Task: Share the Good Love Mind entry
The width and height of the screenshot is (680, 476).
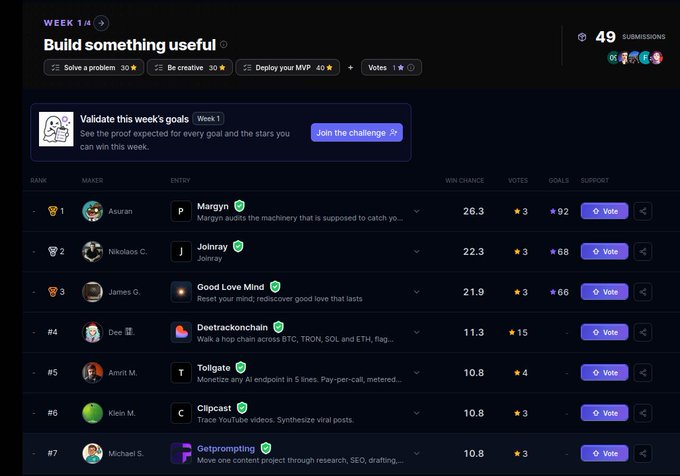Action: 643,292
